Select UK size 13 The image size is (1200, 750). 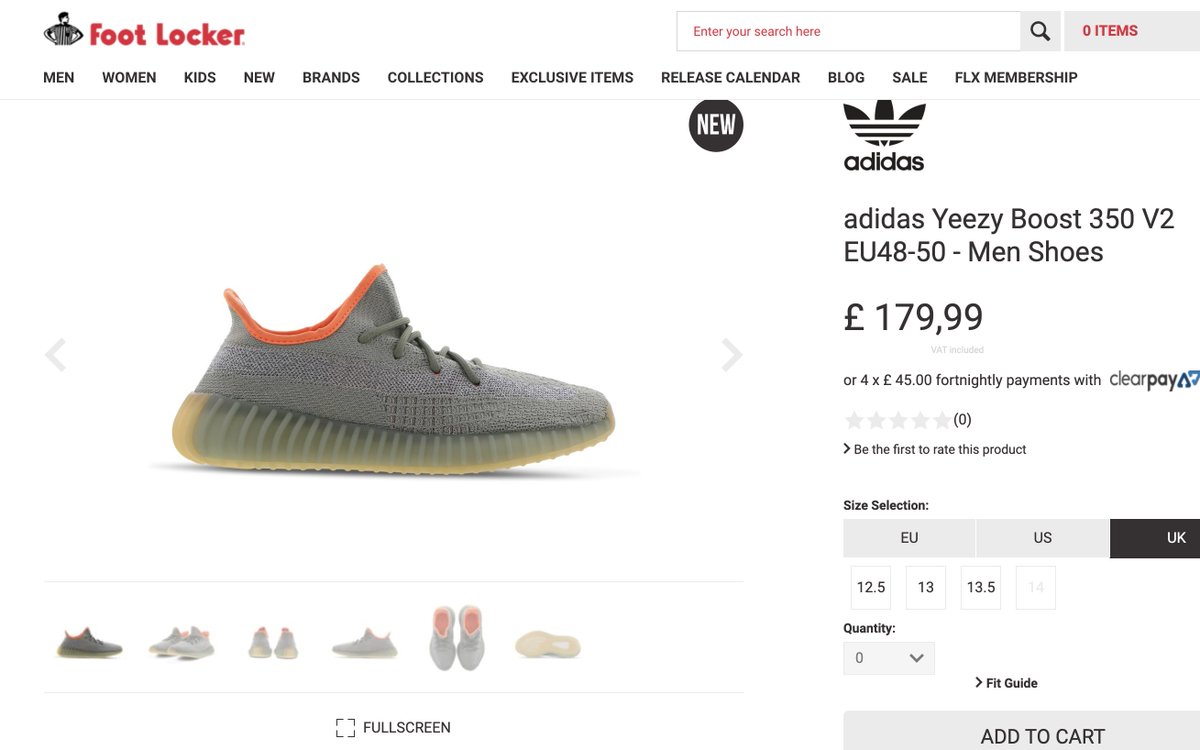tap(926, 587)
